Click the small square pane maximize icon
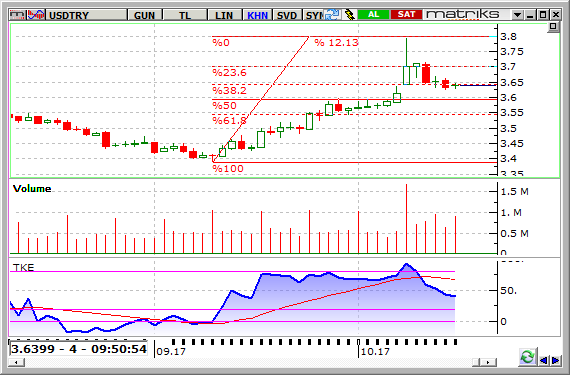 pos(553,27)
